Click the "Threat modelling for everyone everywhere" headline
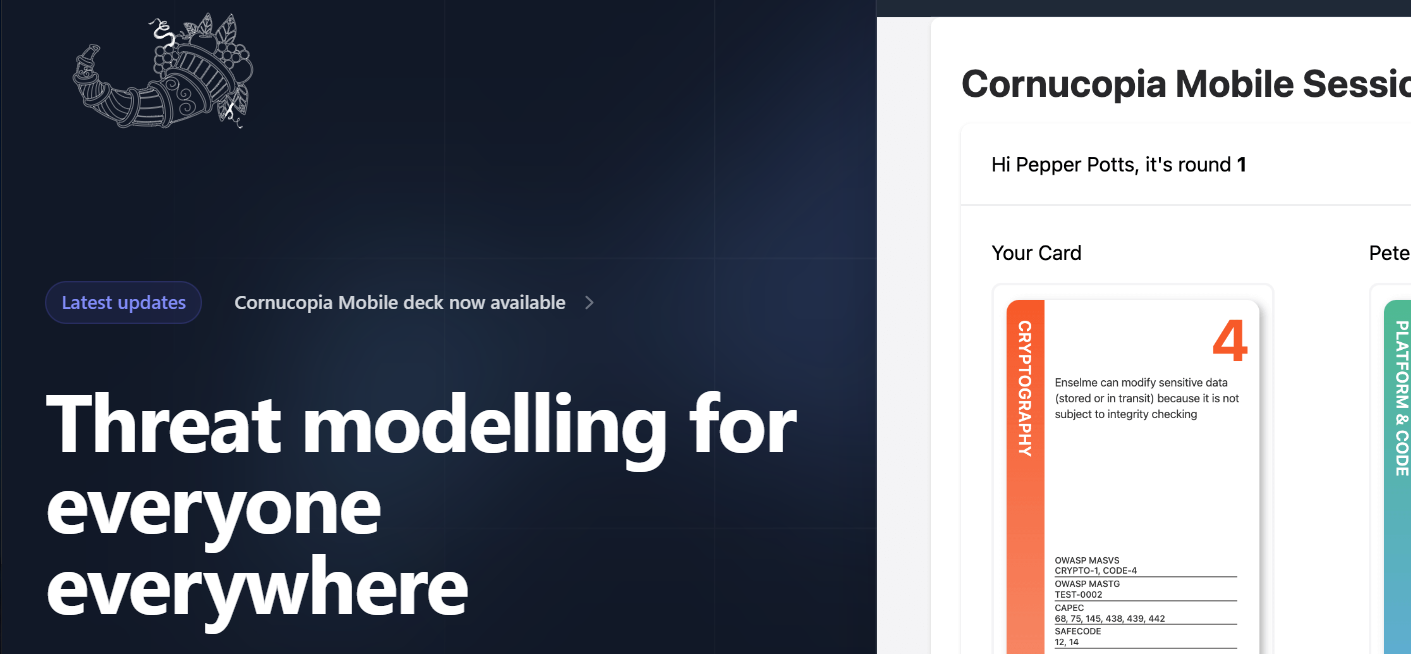This screenshot has height=654, width=1411. 420,503
